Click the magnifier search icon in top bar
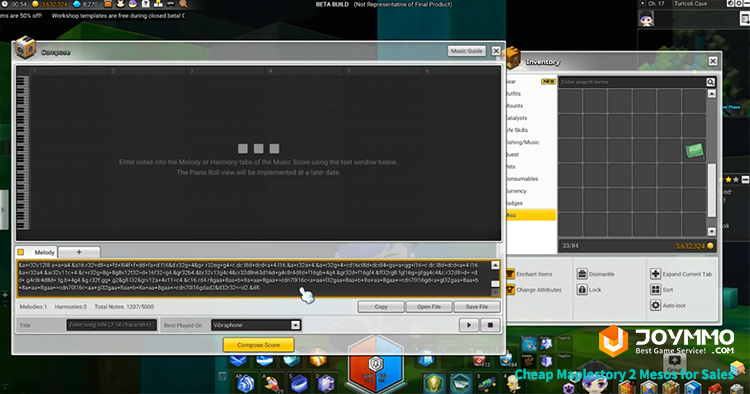The height and width of the screenshot is (394, 750). tap(183, 4)
